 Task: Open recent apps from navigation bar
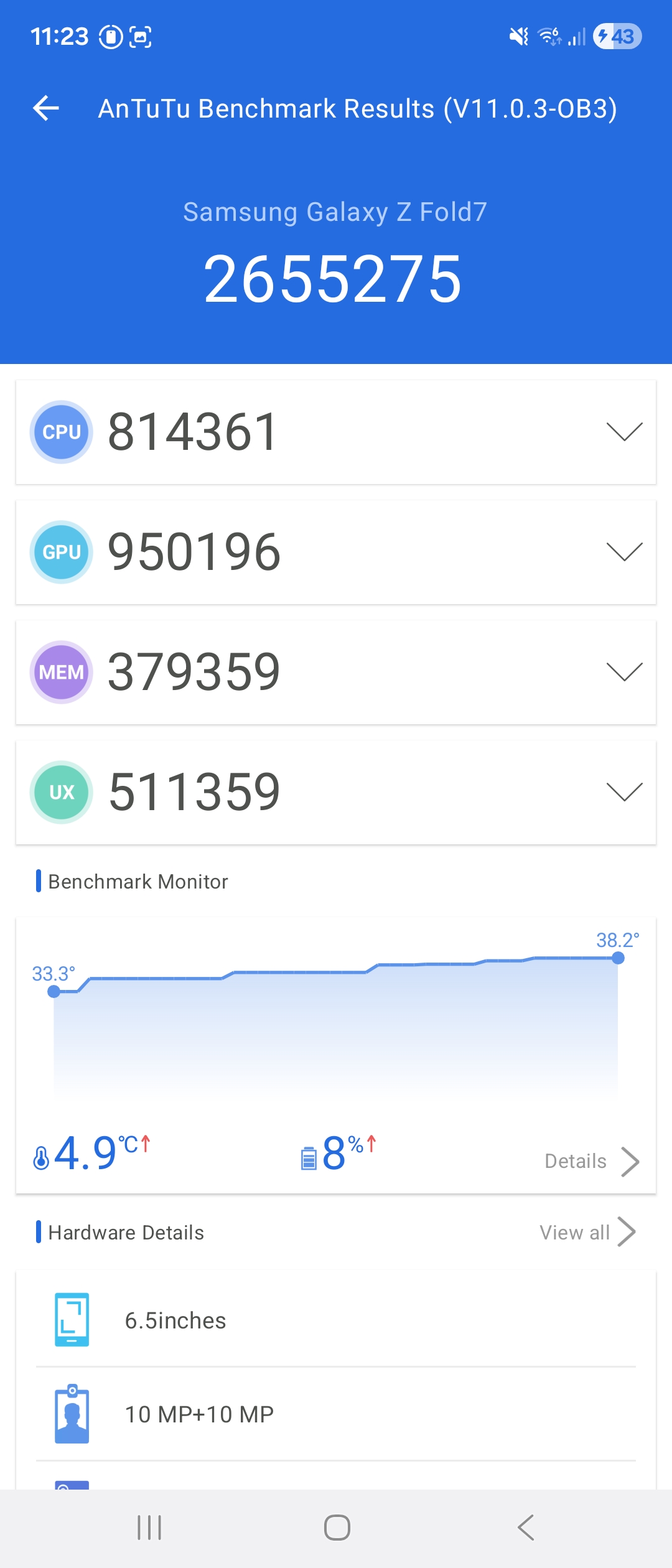(x=149, y=1528)
